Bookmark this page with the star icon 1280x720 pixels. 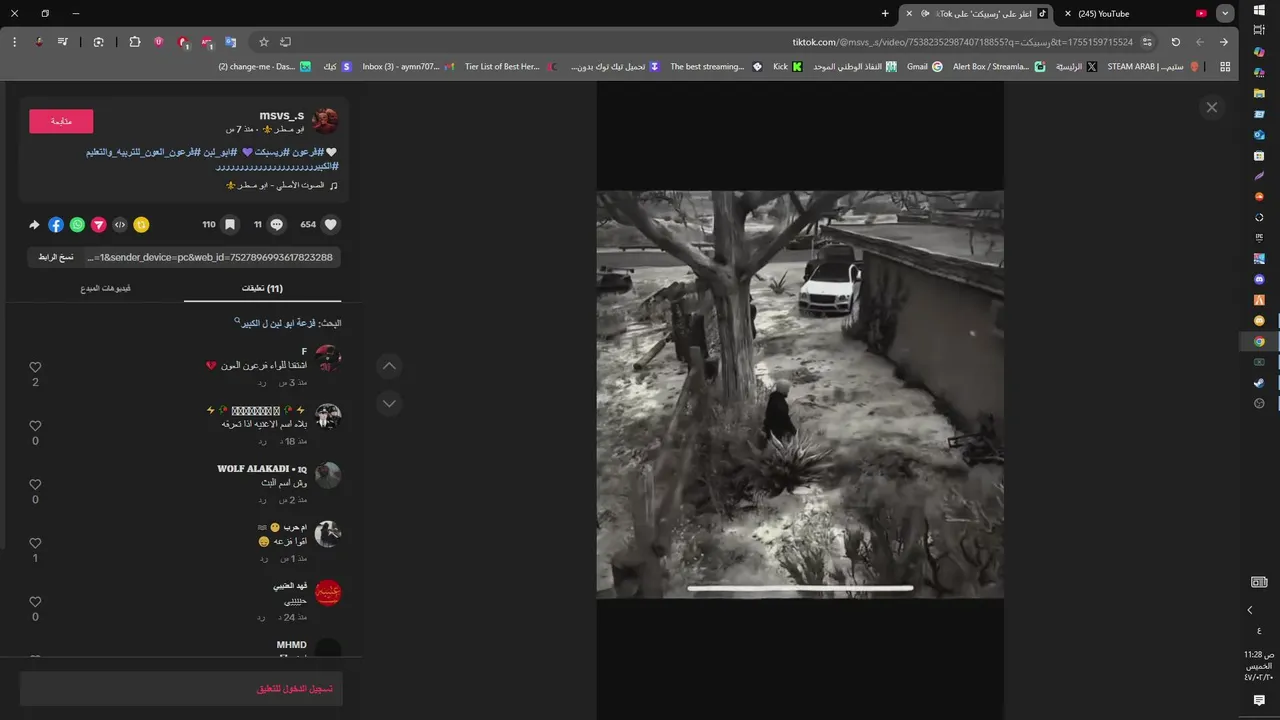pos(264,42)
